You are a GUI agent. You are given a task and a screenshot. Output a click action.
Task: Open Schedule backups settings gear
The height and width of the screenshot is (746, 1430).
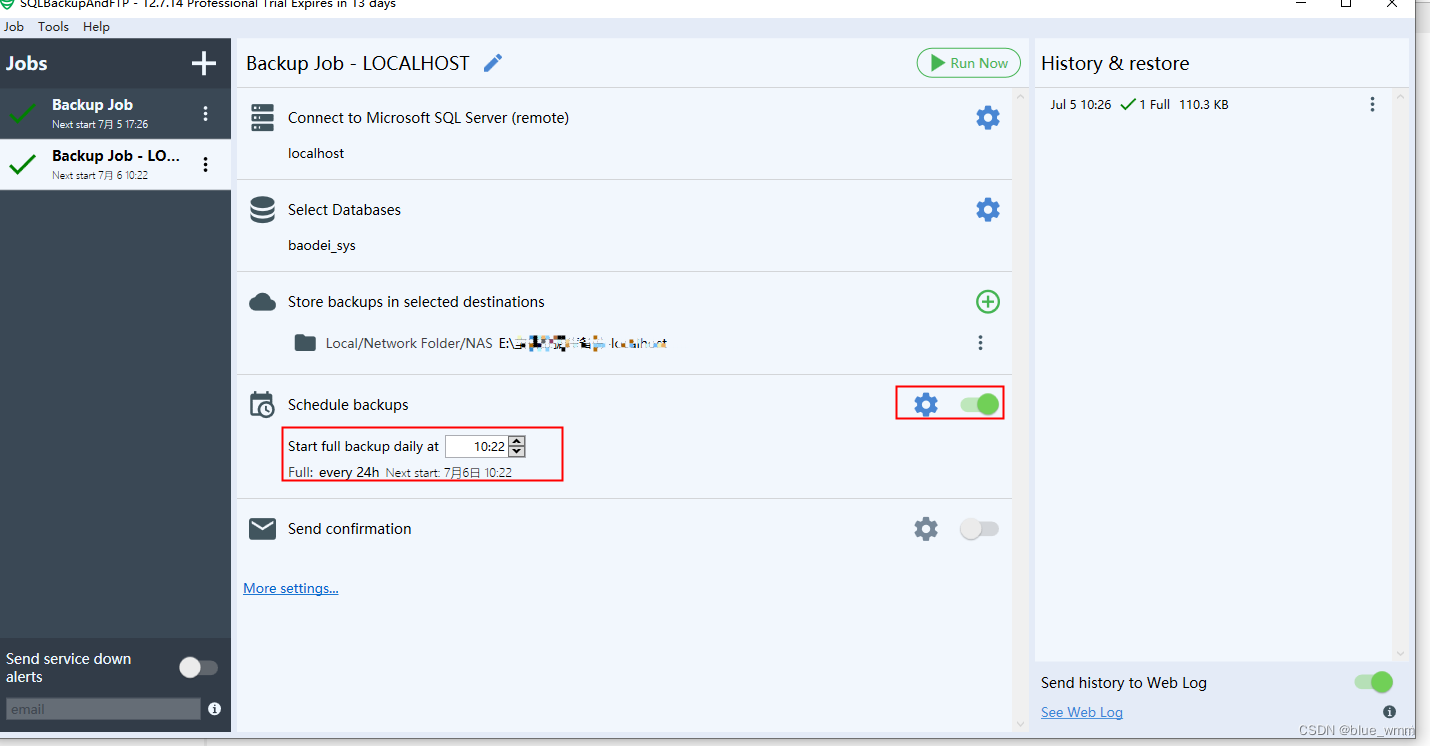tap(926, 405)
